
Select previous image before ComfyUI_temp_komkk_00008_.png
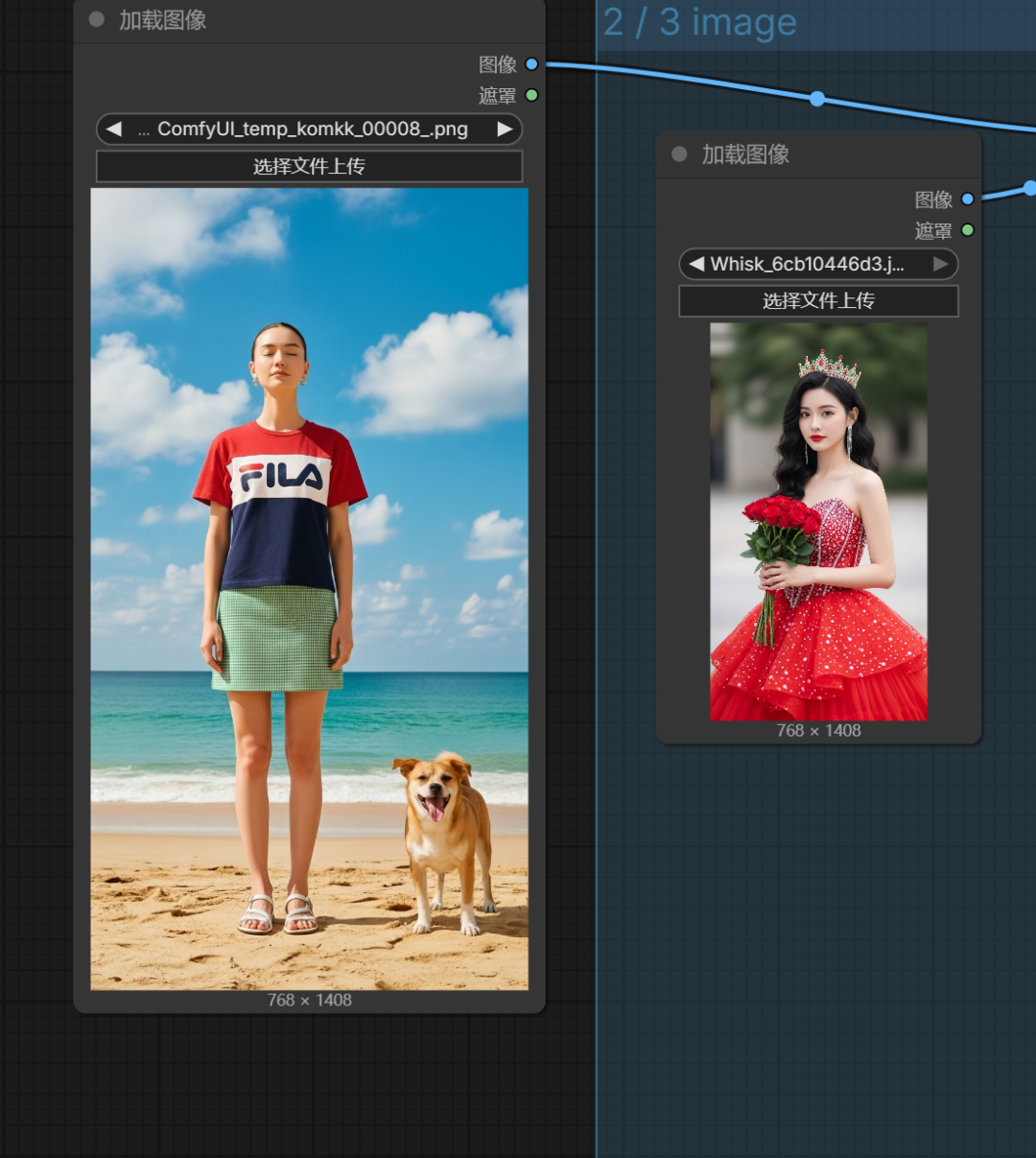114,129
